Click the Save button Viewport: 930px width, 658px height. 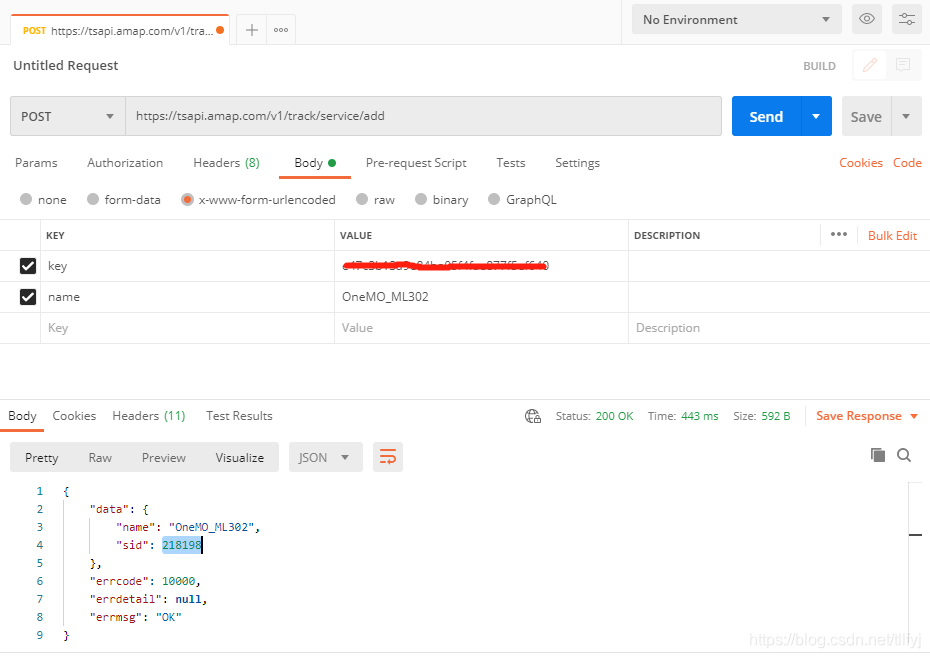click(866, 116)
